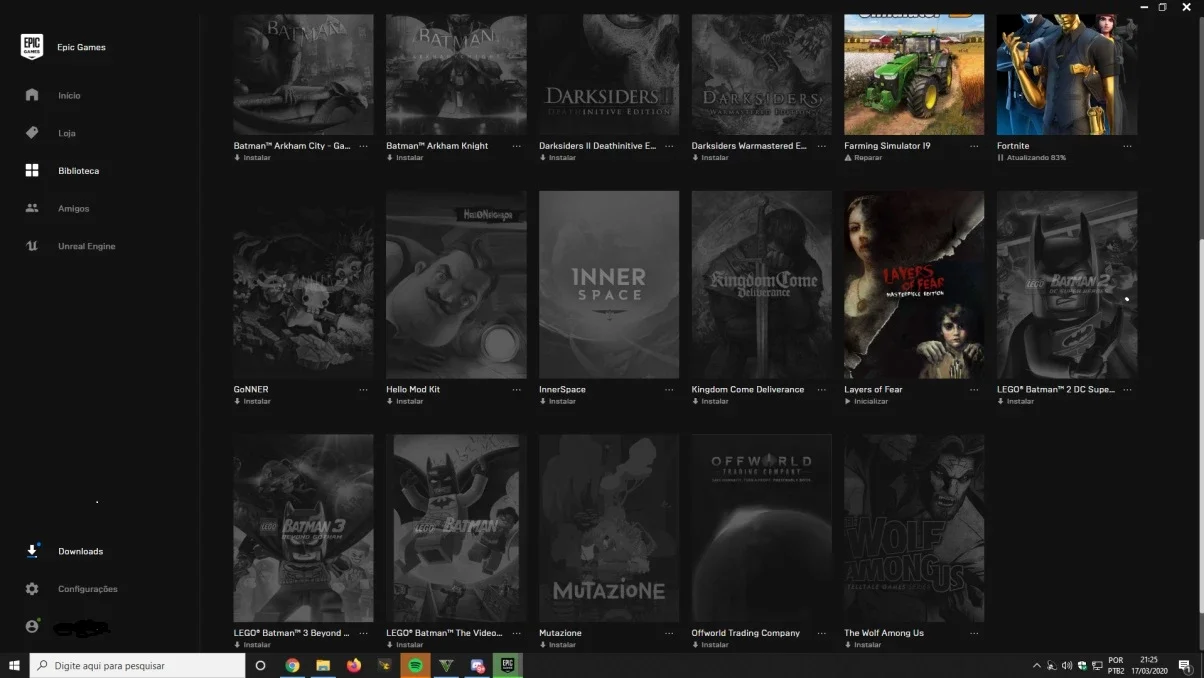Click repair icon under Farming Simulator 19
This screenshot has height=678, width=1204.
click(x=848, y=158)
